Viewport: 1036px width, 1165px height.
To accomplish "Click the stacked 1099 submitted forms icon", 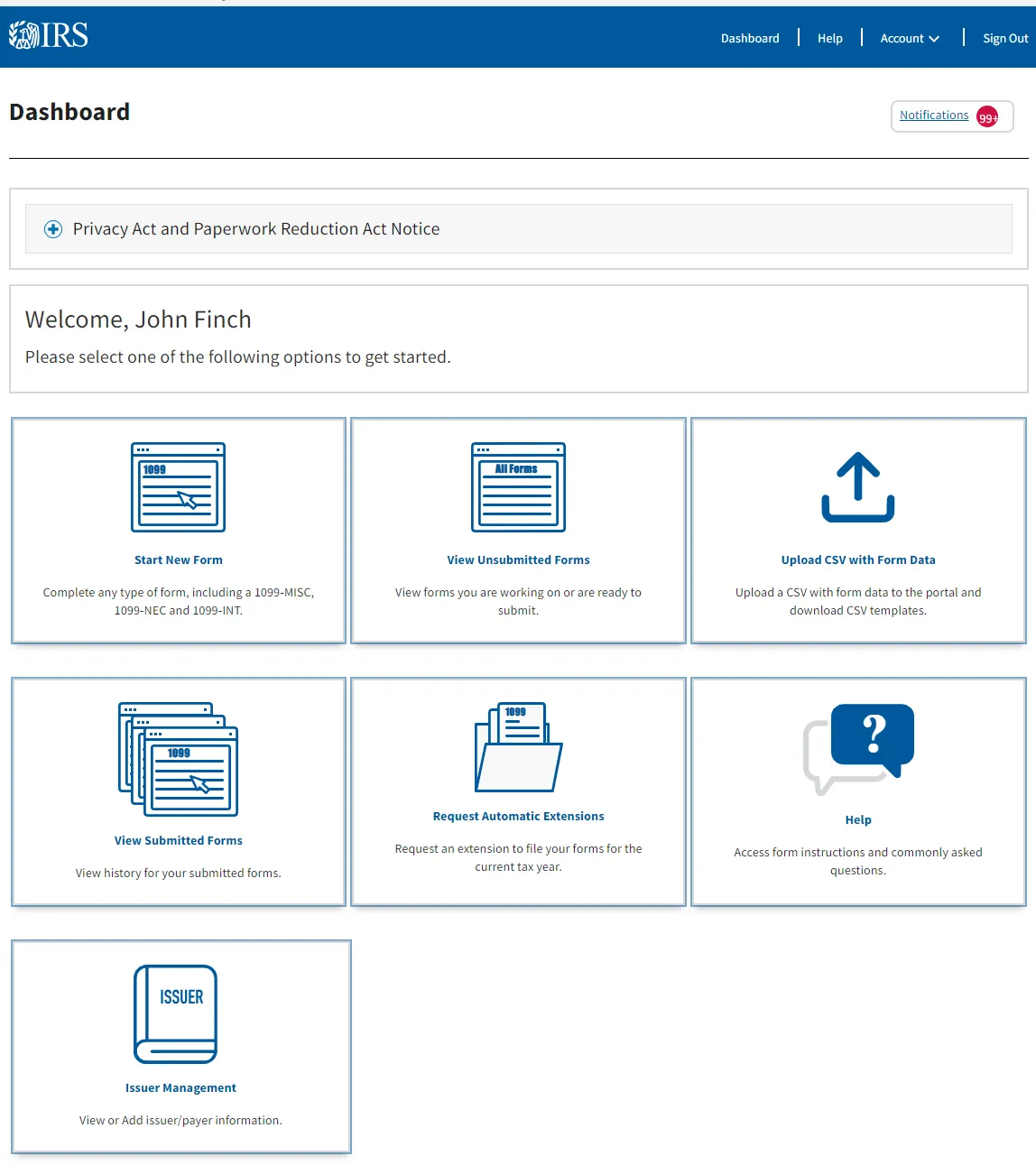I will tap(178, 760).
